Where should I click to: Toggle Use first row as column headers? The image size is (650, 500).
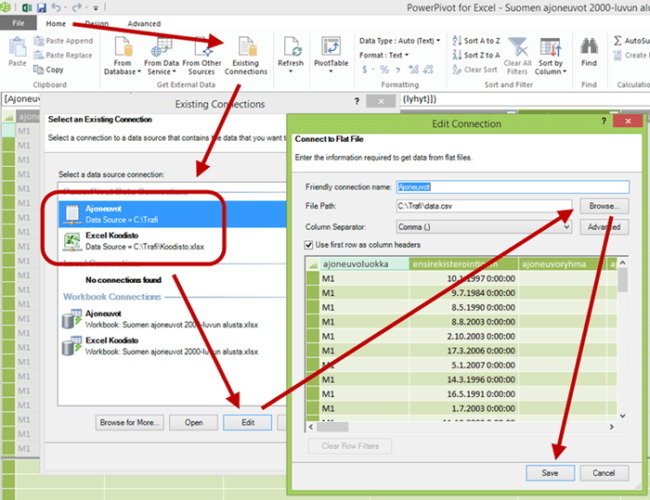coord(310,245)
